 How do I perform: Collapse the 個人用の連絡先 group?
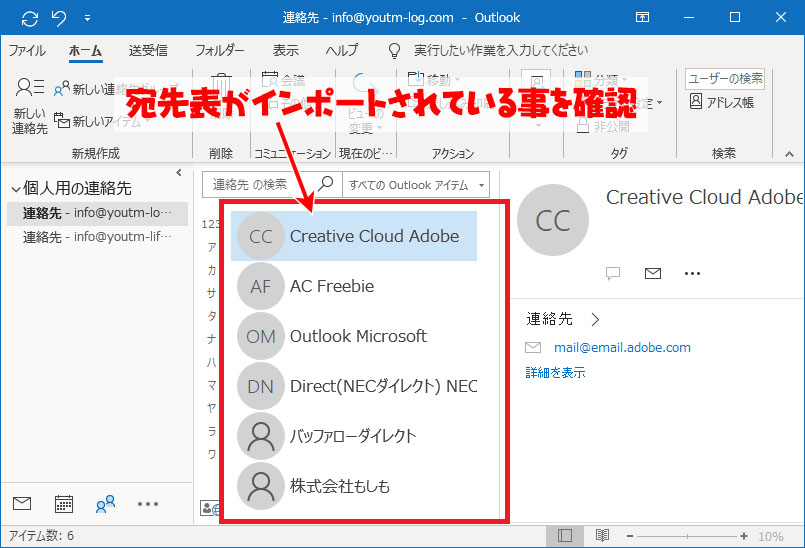(16, 189)
